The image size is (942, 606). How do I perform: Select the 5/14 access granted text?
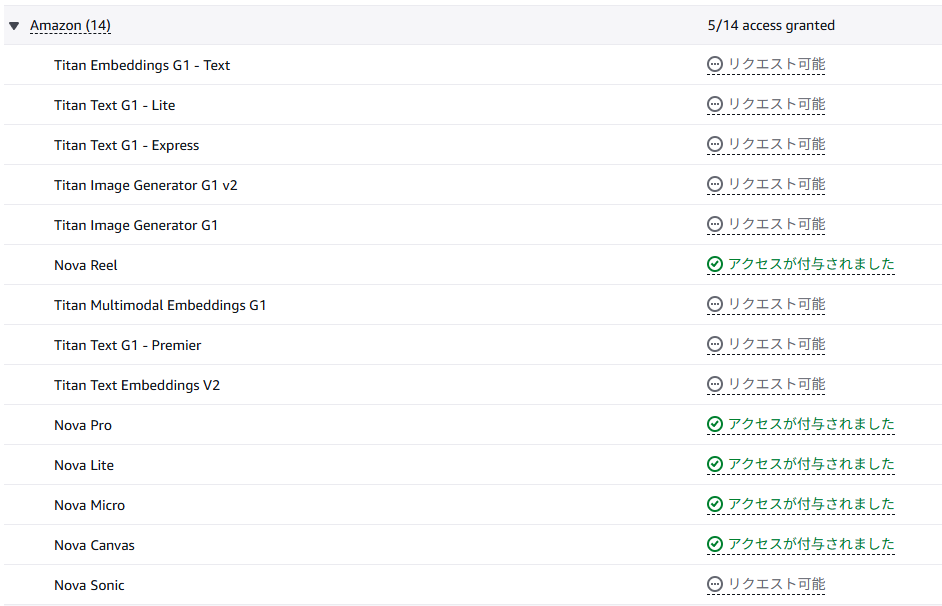771,25
